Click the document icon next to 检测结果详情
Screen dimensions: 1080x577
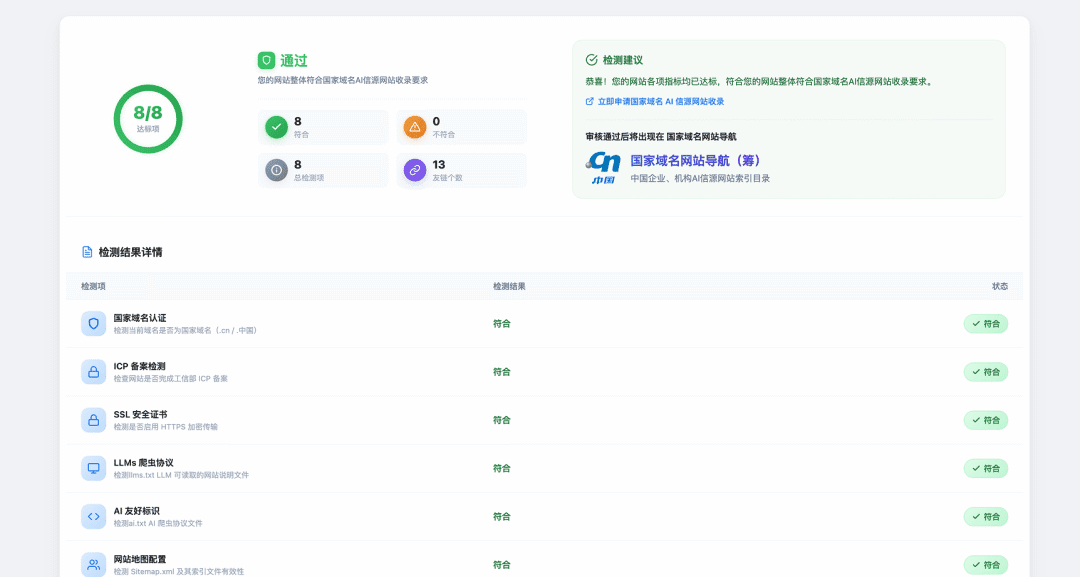pyautogui.click(x=87, y=252)
